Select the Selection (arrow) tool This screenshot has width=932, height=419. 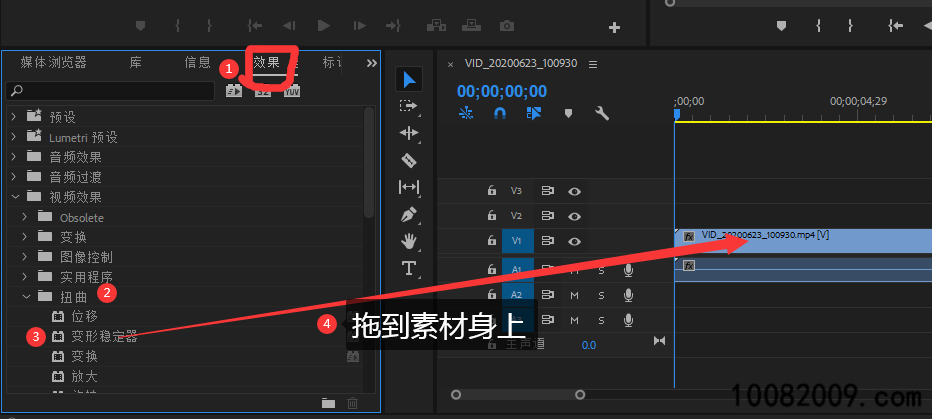(x=409, y=79)
